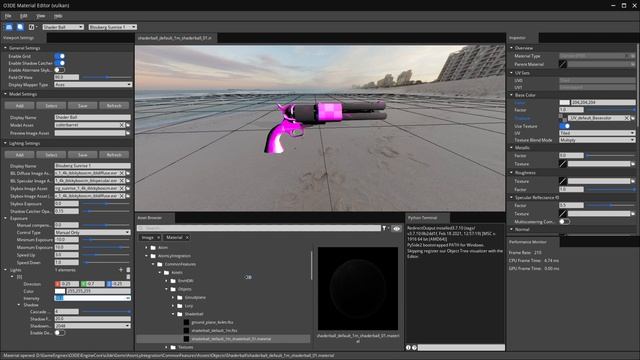Screen dimensions: 640x360
Task: Click Select button in Model Settings
Action: point(51,106)
